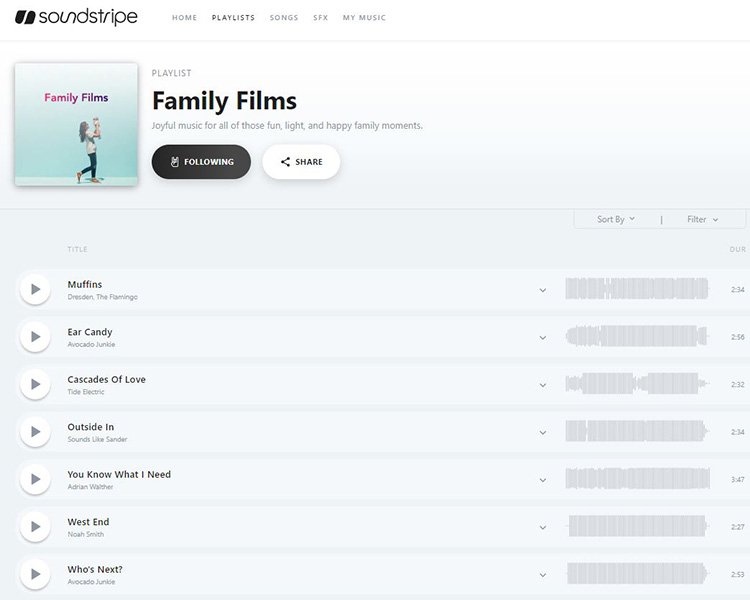
Task: Open artist Sounds Like Sander
Action: point(97,439)
